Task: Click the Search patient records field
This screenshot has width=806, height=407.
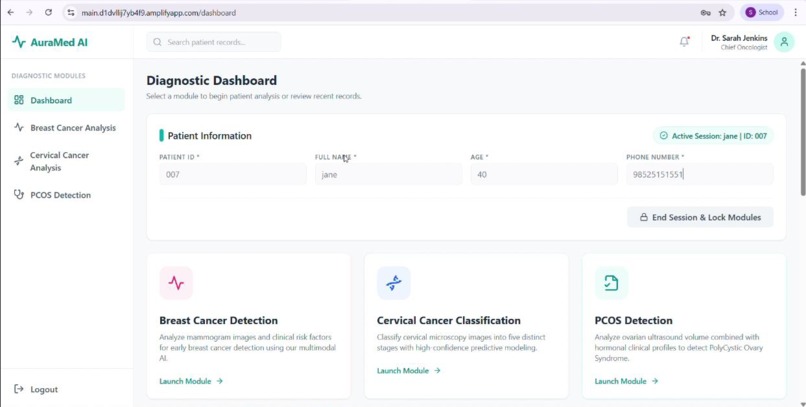Action: 213,42
